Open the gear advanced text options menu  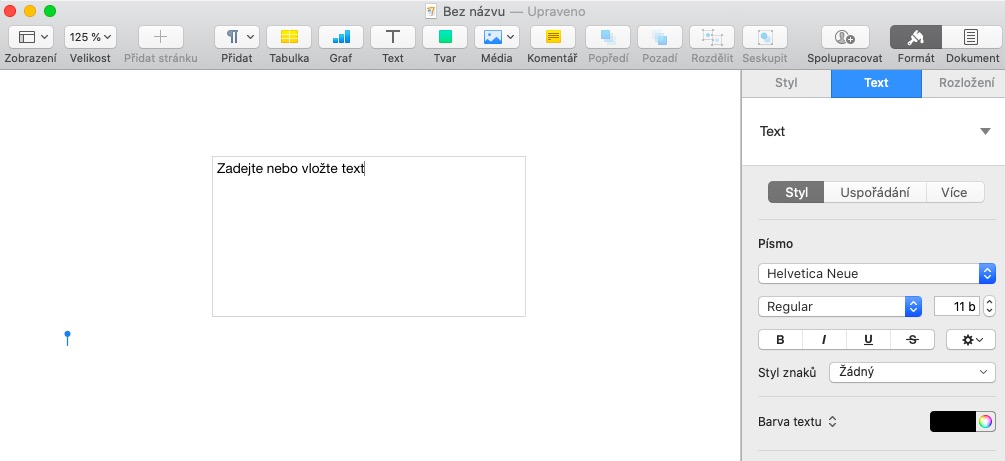pos(971,340)
